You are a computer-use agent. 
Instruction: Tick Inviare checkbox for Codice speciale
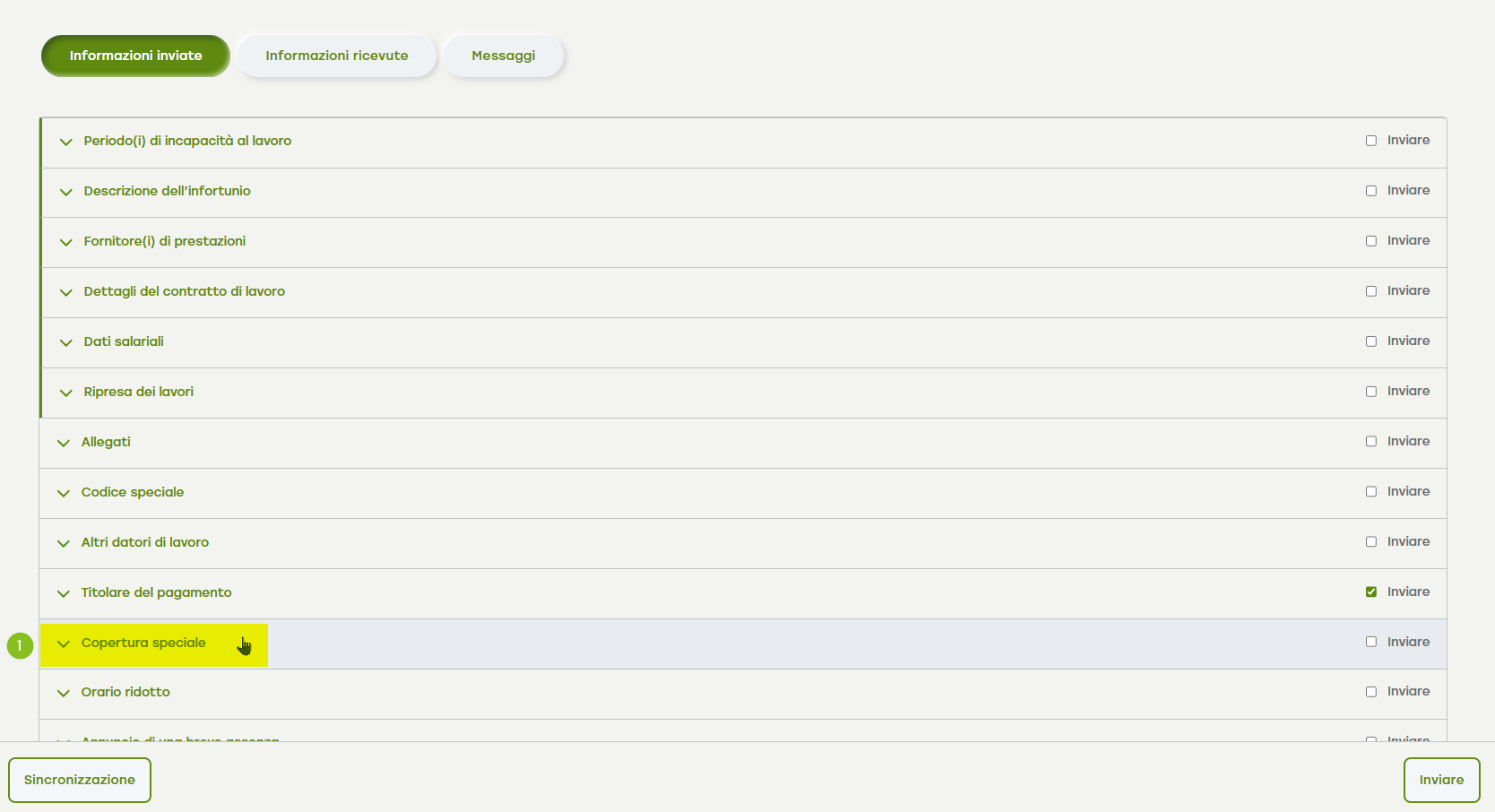tap(1371, 492)
